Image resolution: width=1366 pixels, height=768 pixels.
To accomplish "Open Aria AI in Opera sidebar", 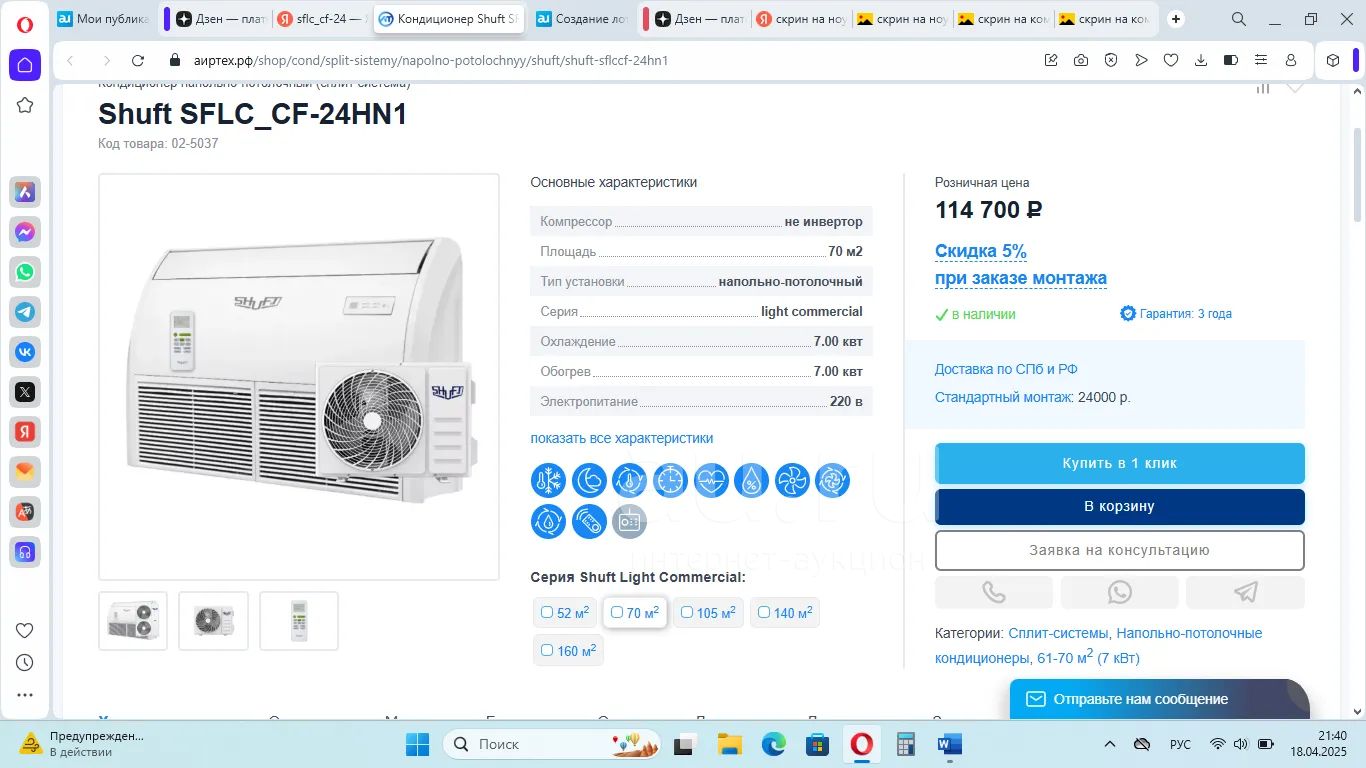I will [x=25, y=192].
